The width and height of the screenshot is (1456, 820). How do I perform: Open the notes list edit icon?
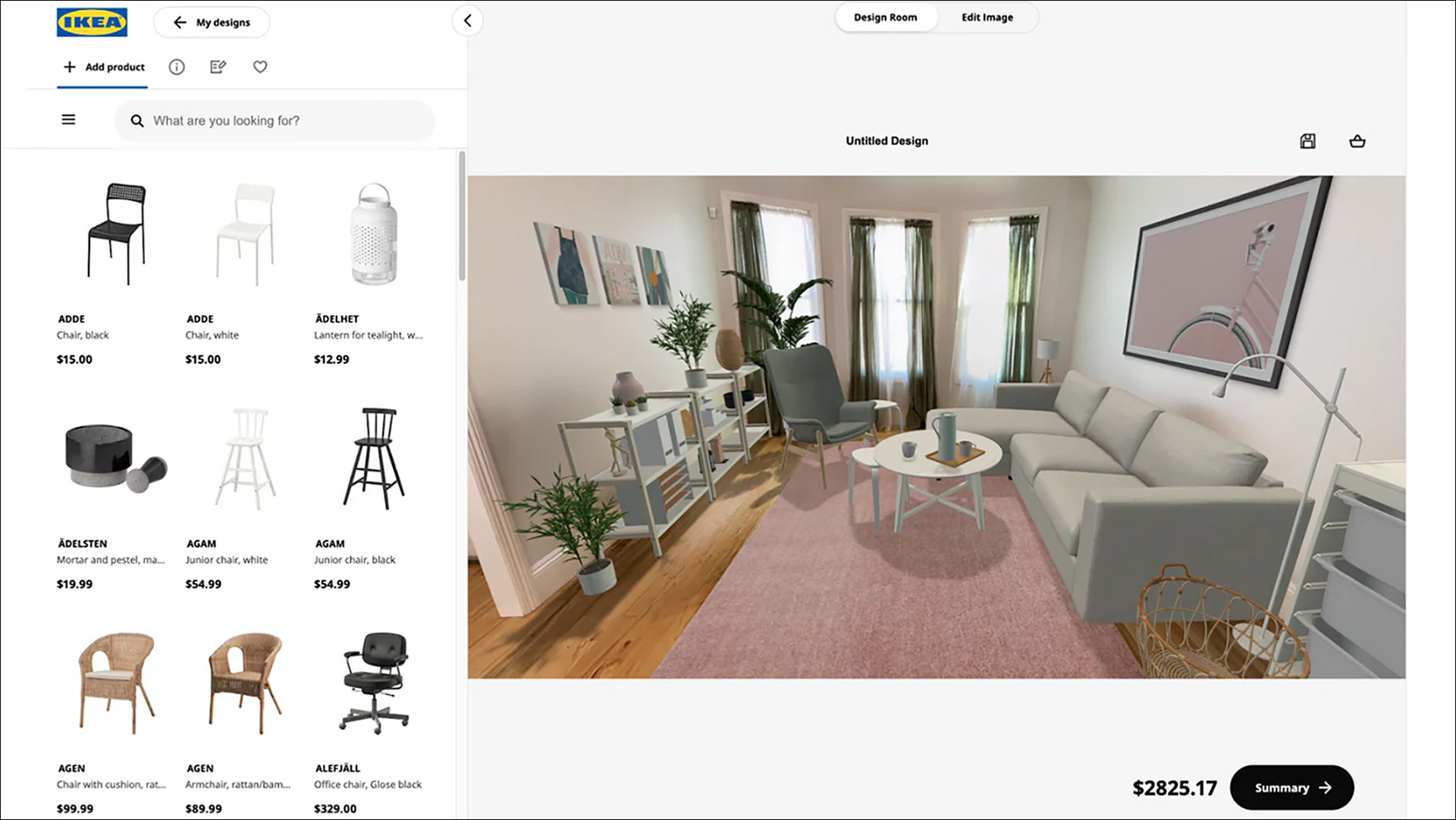coord(218,67)
